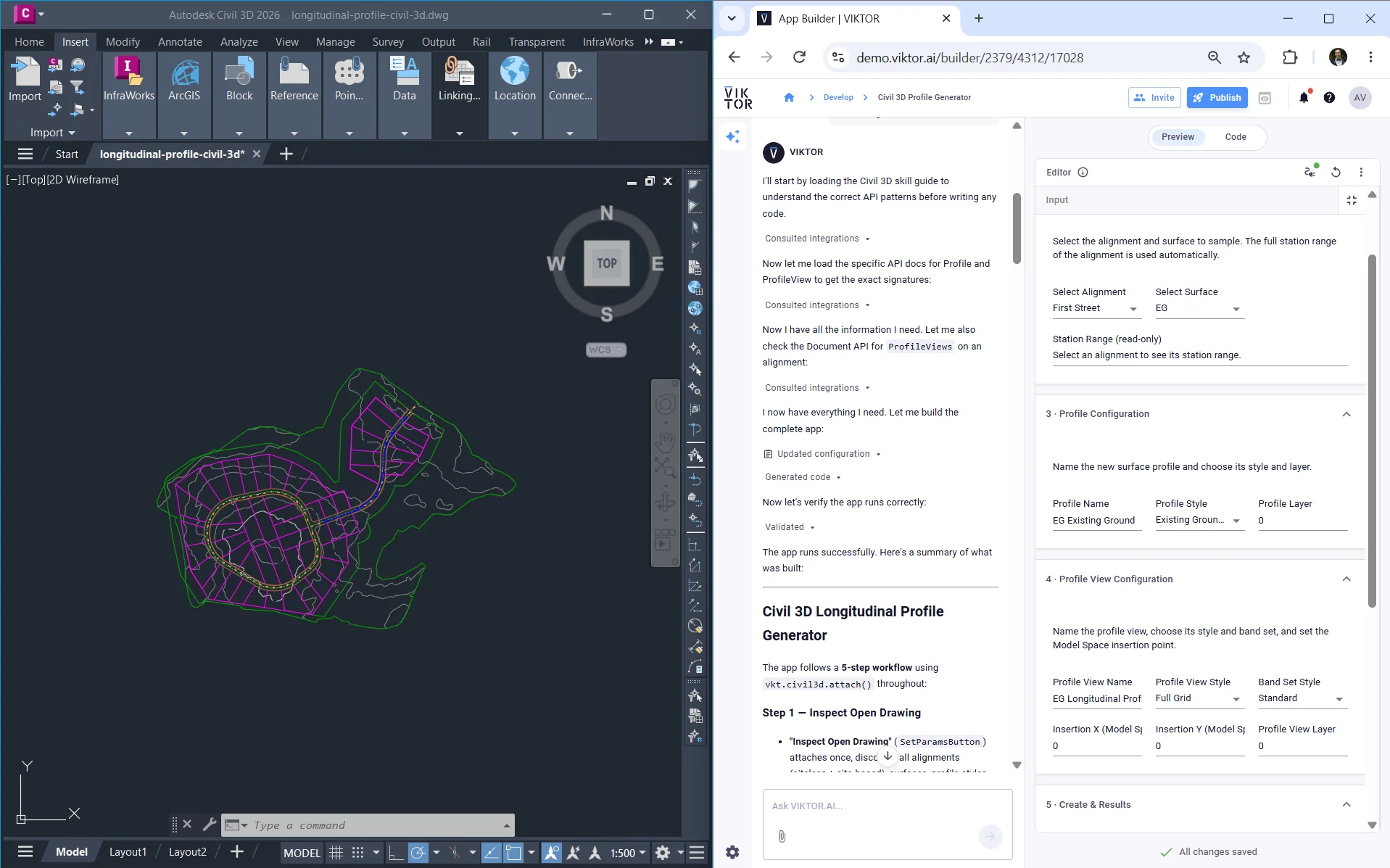Collapse the Profile View Configuration section
1390x868 pixels.
pyautogui.click(x=1346, y=579)
